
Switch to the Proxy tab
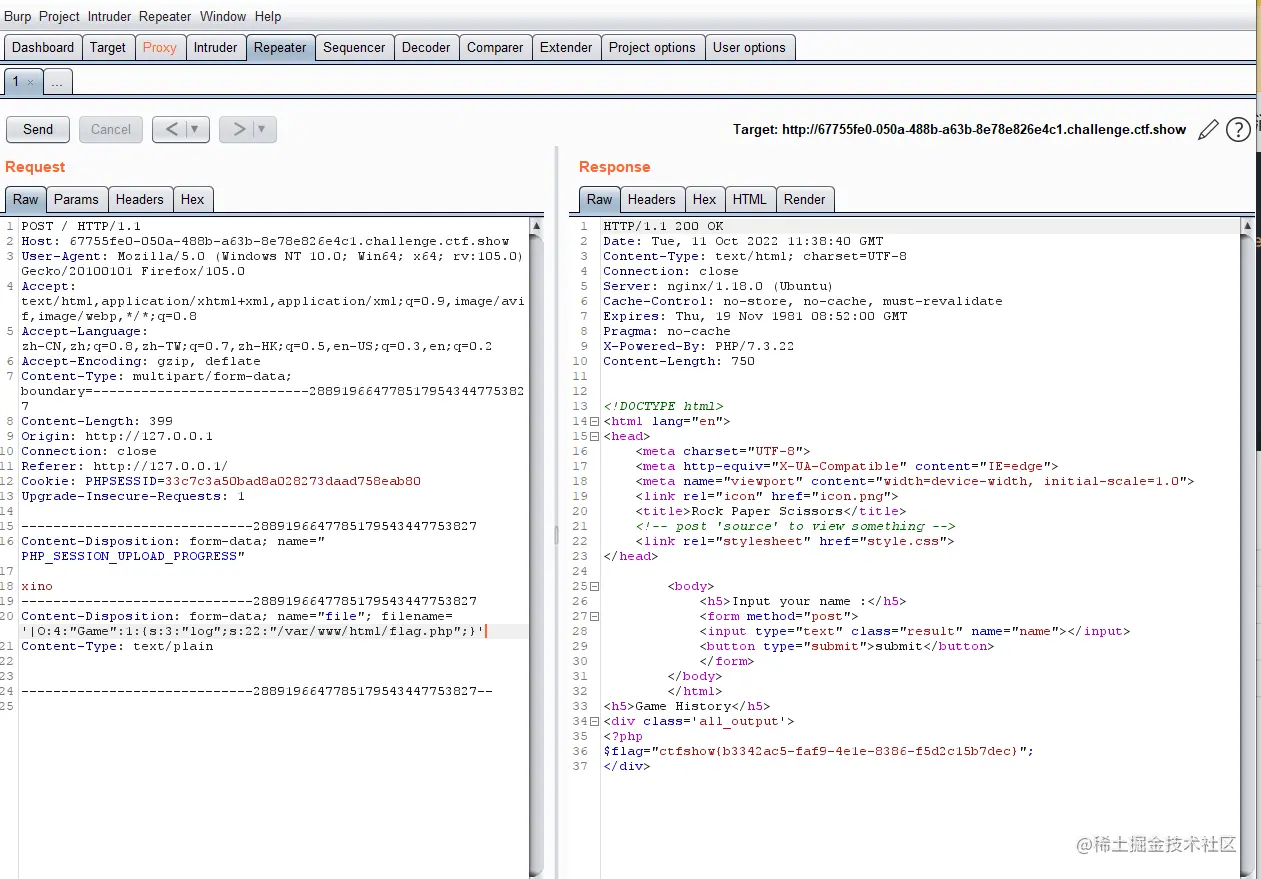click(x=159, y=48)
